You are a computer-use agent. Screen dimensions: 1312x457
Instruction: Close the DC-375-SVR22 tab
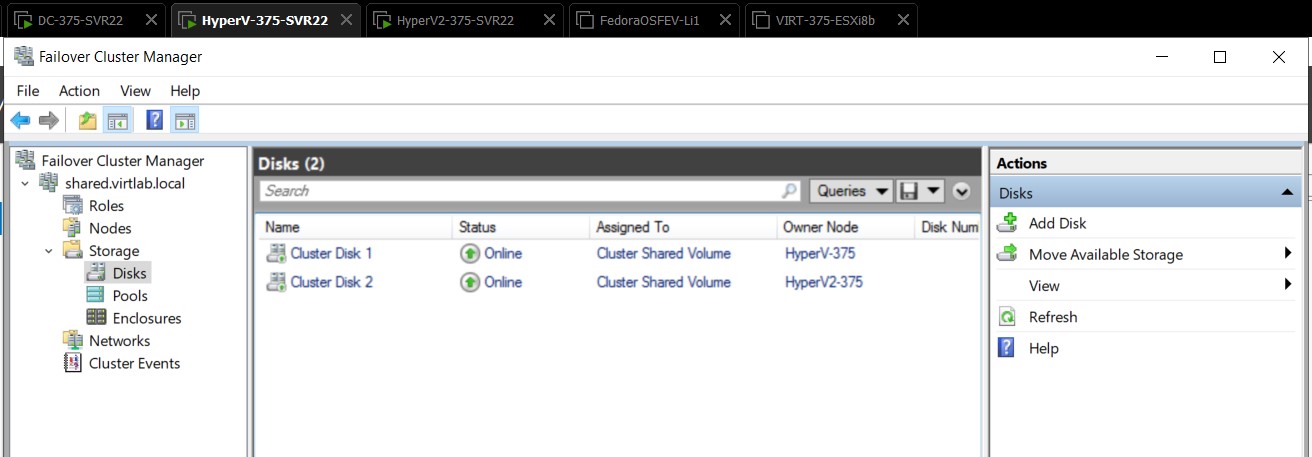[x=151, y=20]
